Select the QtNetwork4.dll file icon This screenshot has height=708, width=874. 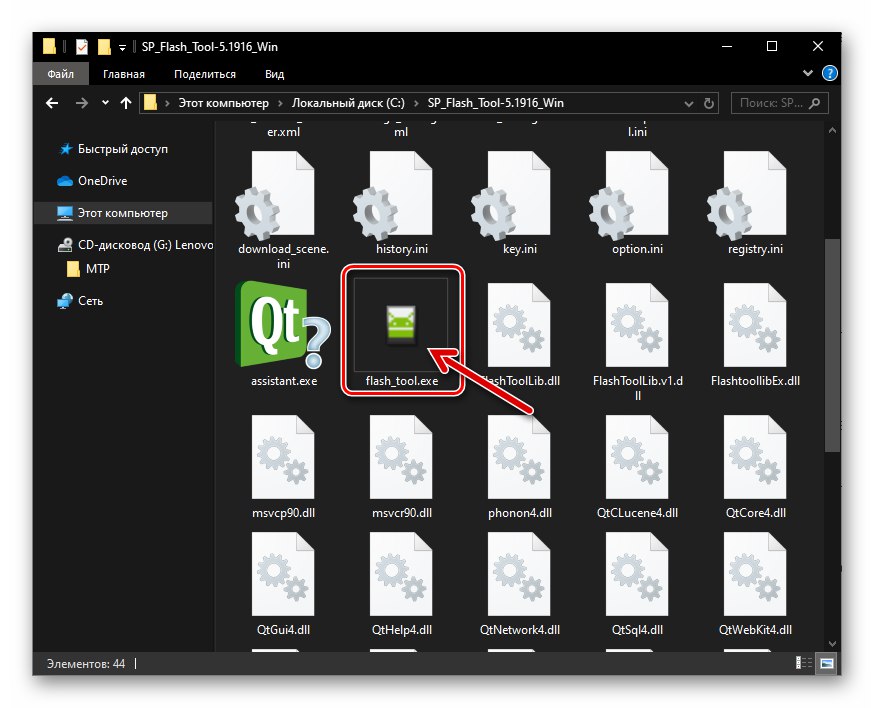pyautogui.click(x=519, y=574)
